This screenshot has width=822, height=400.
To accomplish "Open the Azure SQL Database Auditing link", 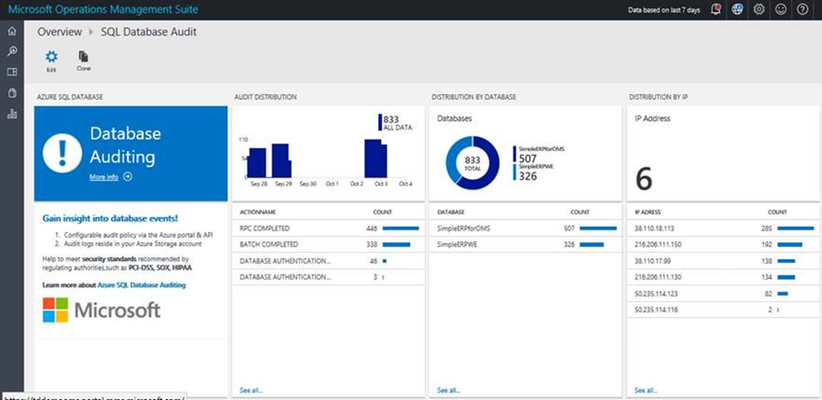I will point(142,285).
